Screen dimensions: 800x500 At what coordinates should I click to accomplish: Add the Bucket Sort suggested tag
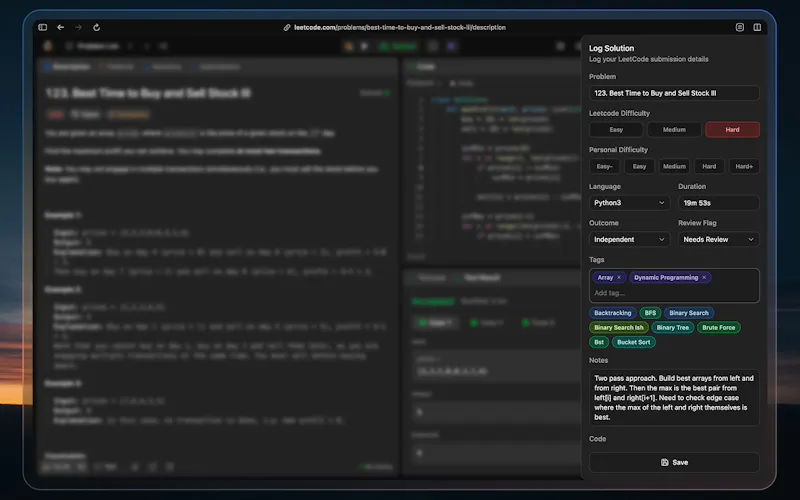634,342
